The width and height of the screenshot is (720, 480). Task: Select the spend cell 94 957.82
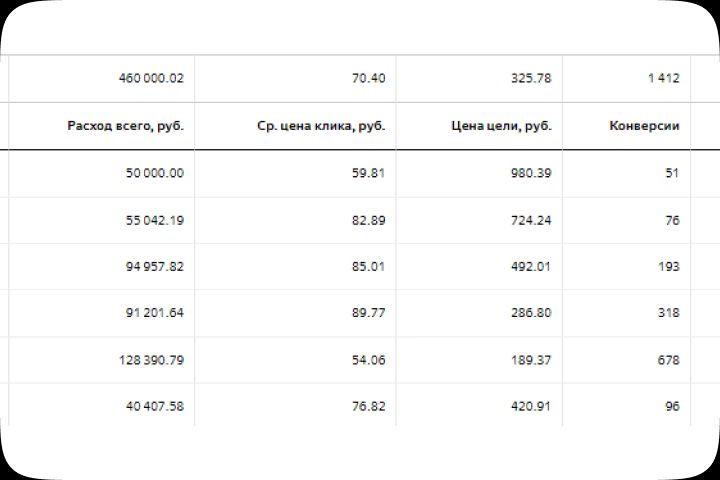click(150, 267)
